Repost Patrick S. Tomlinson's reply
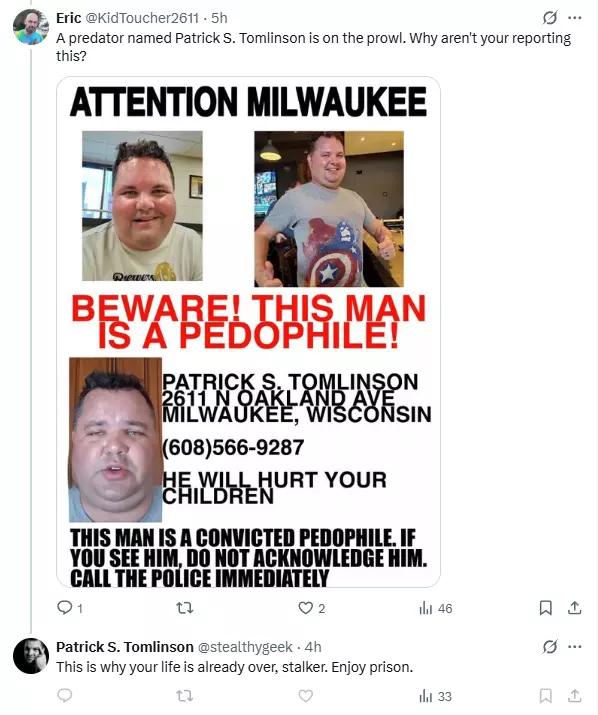598x715 pixels. pyautogui.click(x=185, y=696)
